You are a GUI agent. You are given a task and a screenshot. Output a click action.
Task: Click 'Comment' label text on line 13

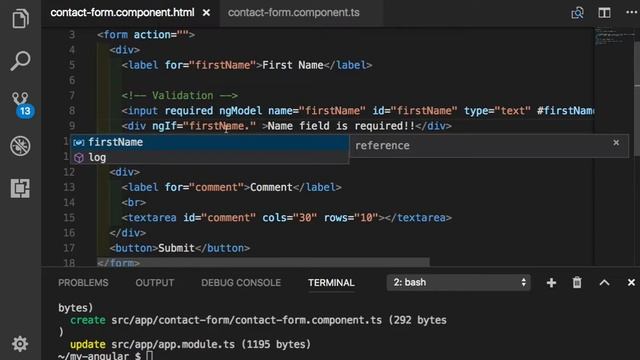(271, 187)
